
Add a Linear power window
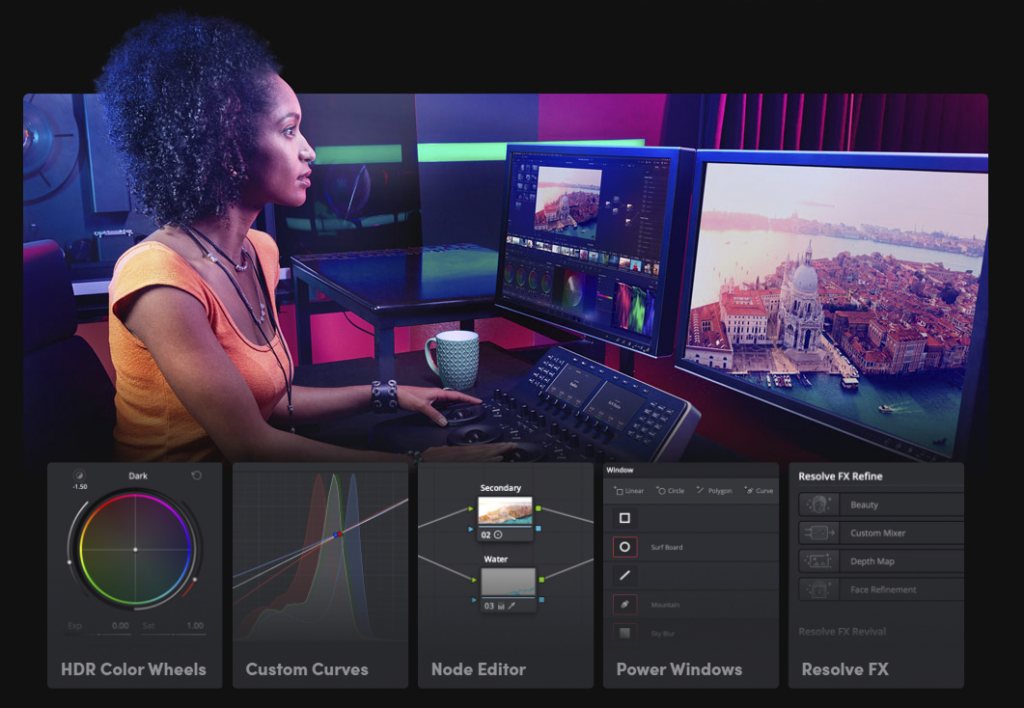click(x=629, y=491)
